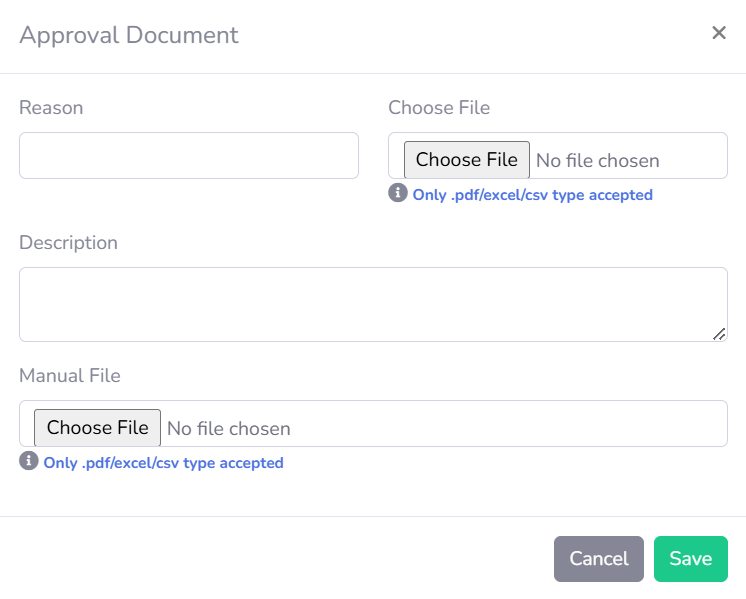Screen dimensions: 746x599
Task: Click the info icon below Manual File input
Action: (29, 461)
